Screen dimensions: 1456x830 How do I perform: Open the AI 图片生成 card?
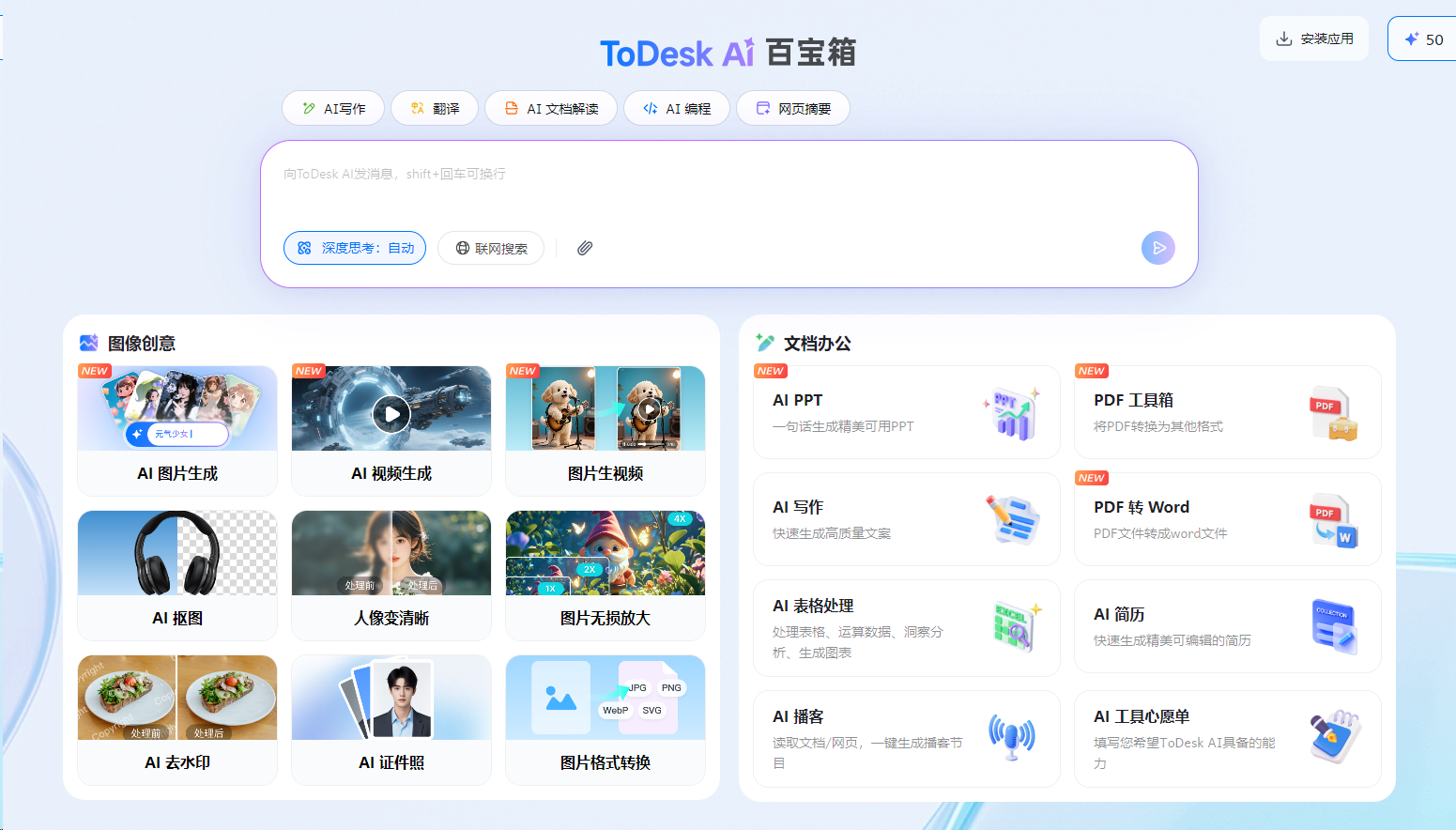pyautogui.click(x=177, y=430)
